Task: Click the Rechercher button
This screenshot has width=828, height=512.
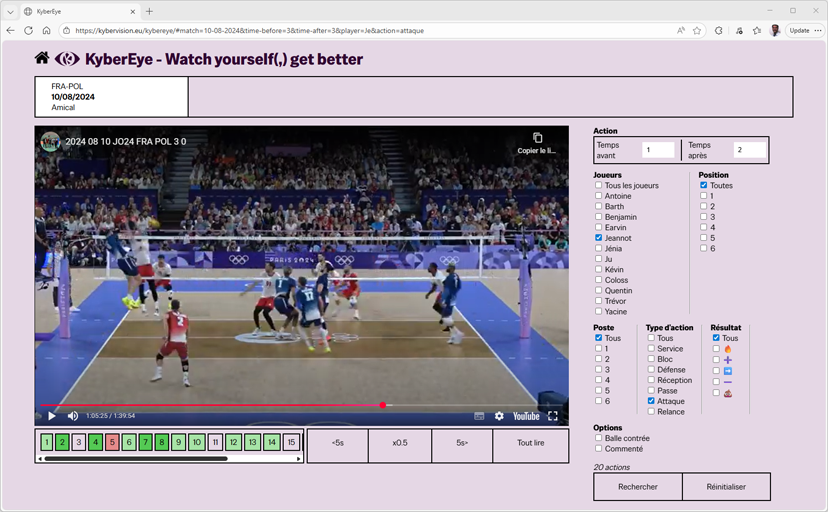Action: coord(637,486)
